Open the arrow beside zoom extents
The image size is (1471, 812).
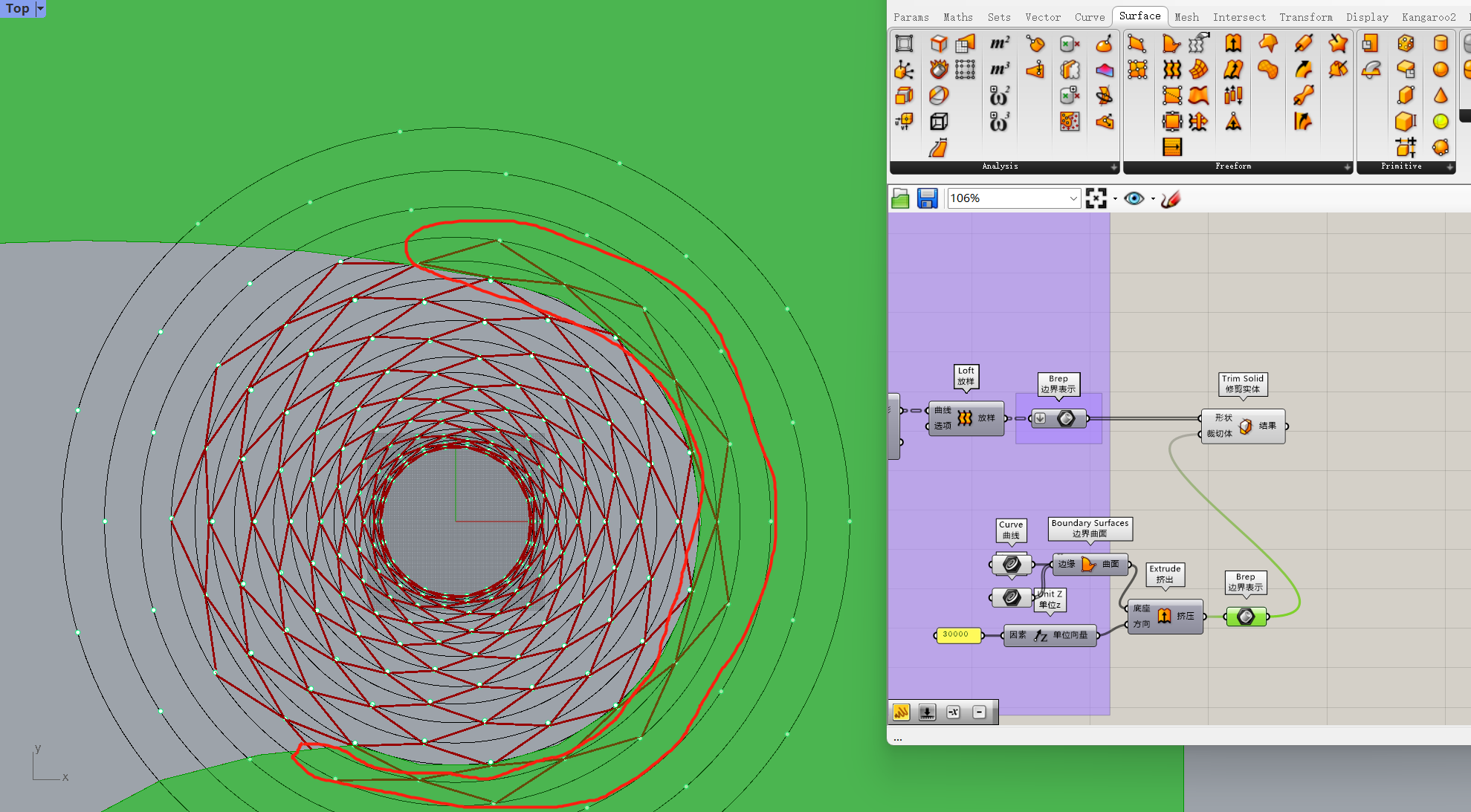1114,199
